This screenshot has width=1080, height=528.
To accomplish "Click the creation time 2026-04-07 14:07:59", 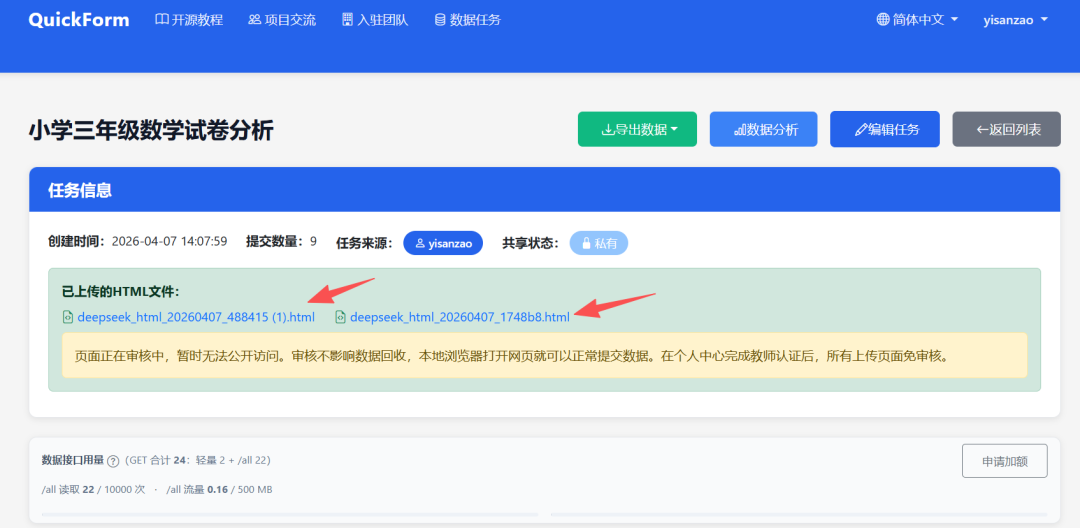I will tap(169, 242).
